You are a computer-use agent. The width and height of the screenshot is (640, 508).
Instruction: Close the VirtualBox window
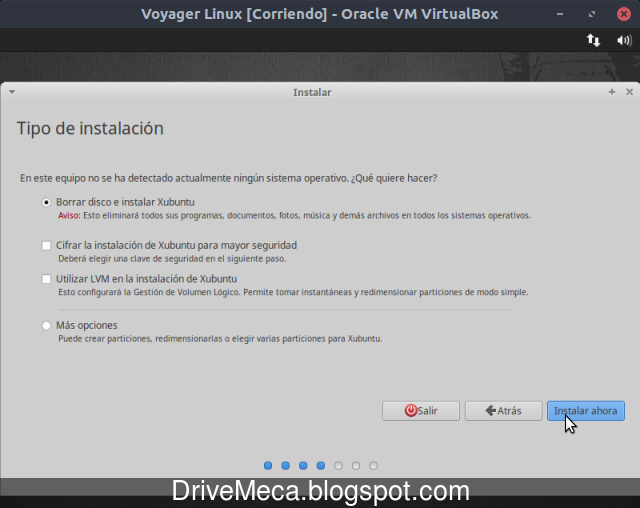624,14
